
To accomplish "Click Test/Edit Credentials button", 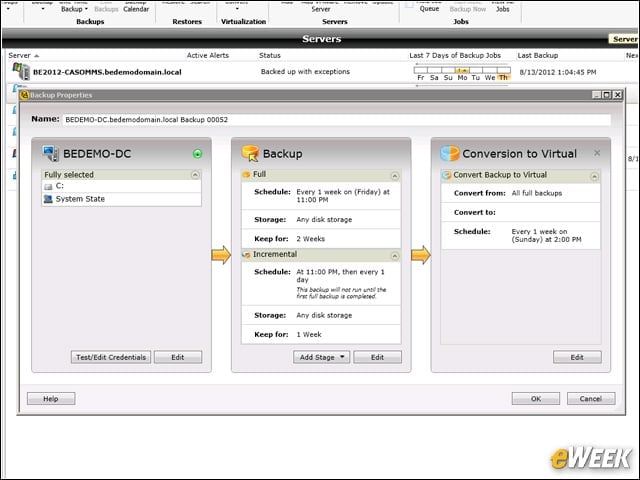I will coord(111,357).
